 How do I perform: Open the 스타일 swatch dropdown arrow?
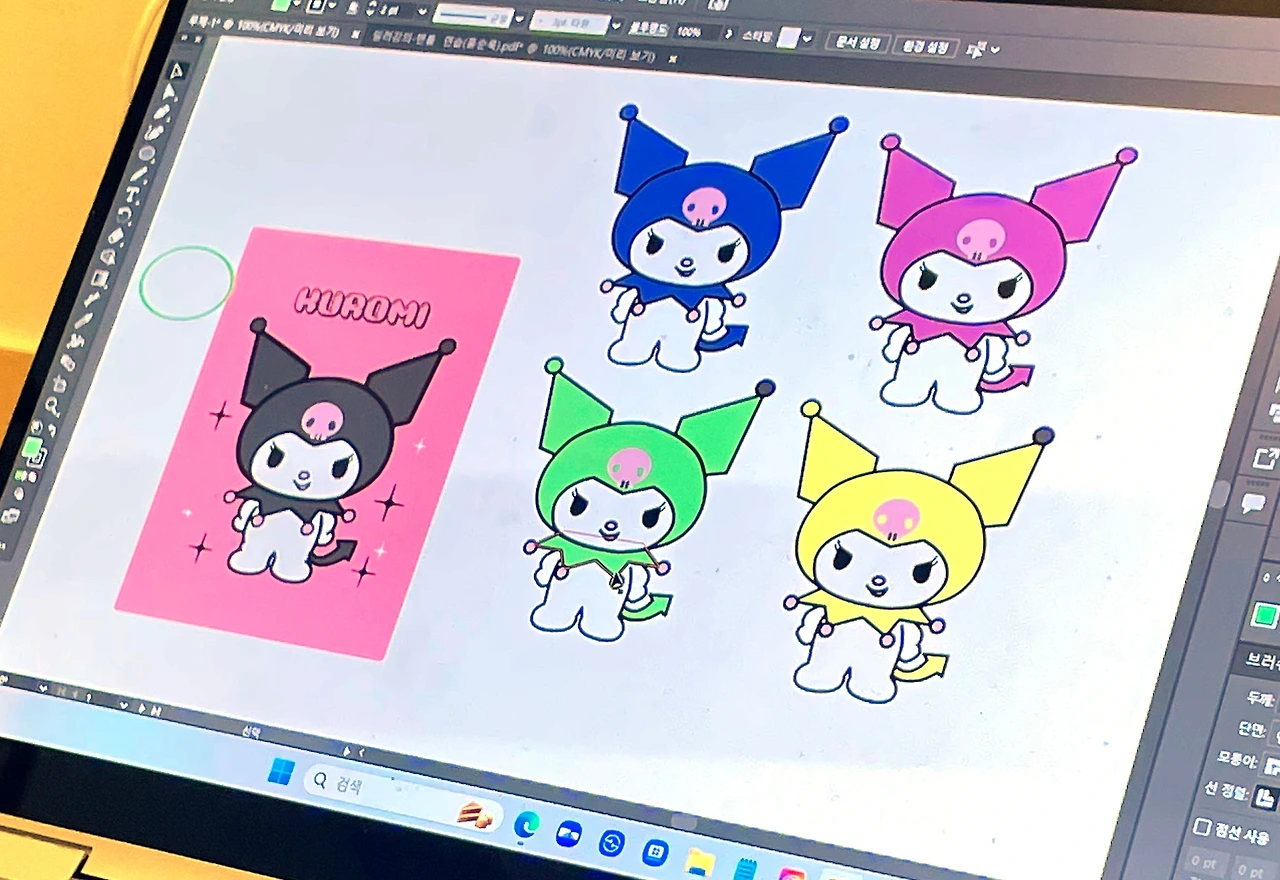(808, 40)
